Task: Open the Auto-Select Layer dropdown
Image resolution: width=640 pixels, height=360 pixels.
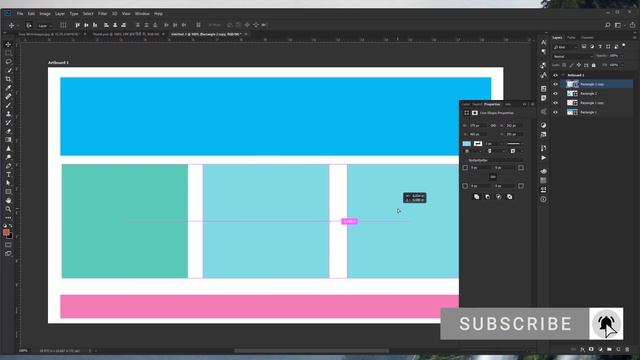Action: [44, 25]
